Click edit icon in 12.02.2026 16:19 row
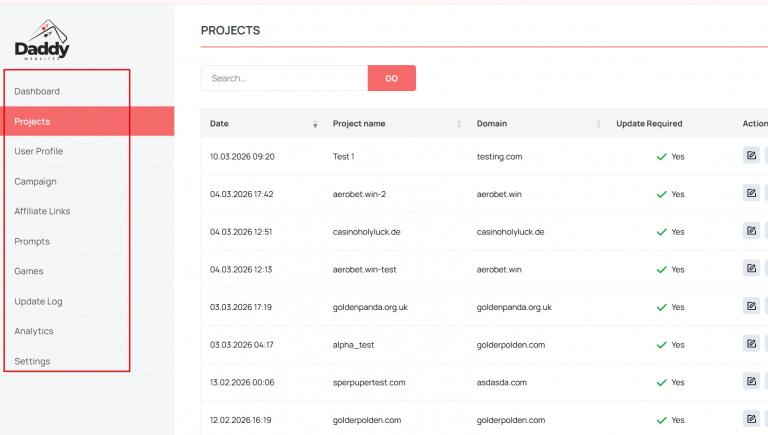 pos(751,419)
